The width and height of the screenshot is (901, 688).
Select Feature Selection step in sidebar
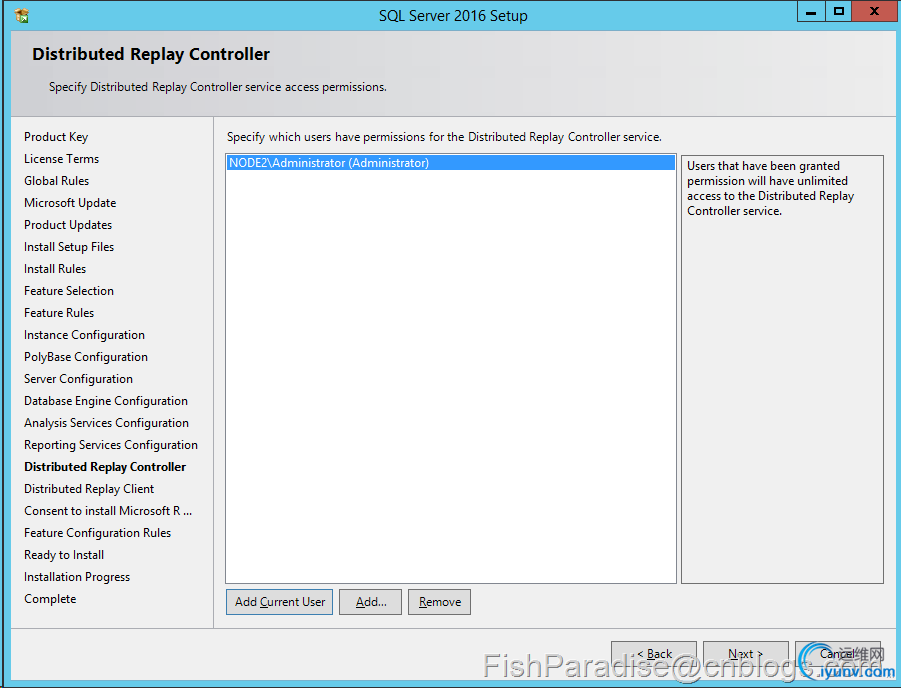(x=69, y=291)
